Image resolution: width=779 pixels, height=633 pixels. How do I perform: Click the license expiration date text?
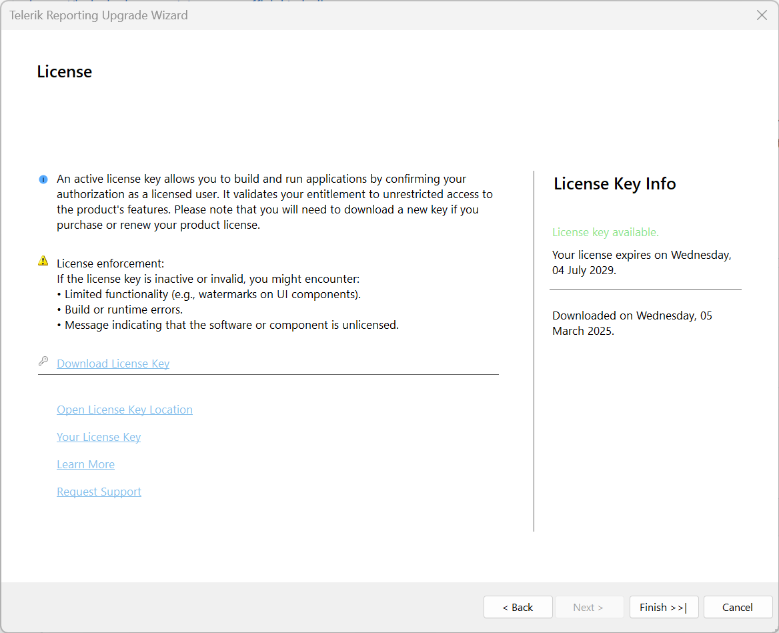641,262
